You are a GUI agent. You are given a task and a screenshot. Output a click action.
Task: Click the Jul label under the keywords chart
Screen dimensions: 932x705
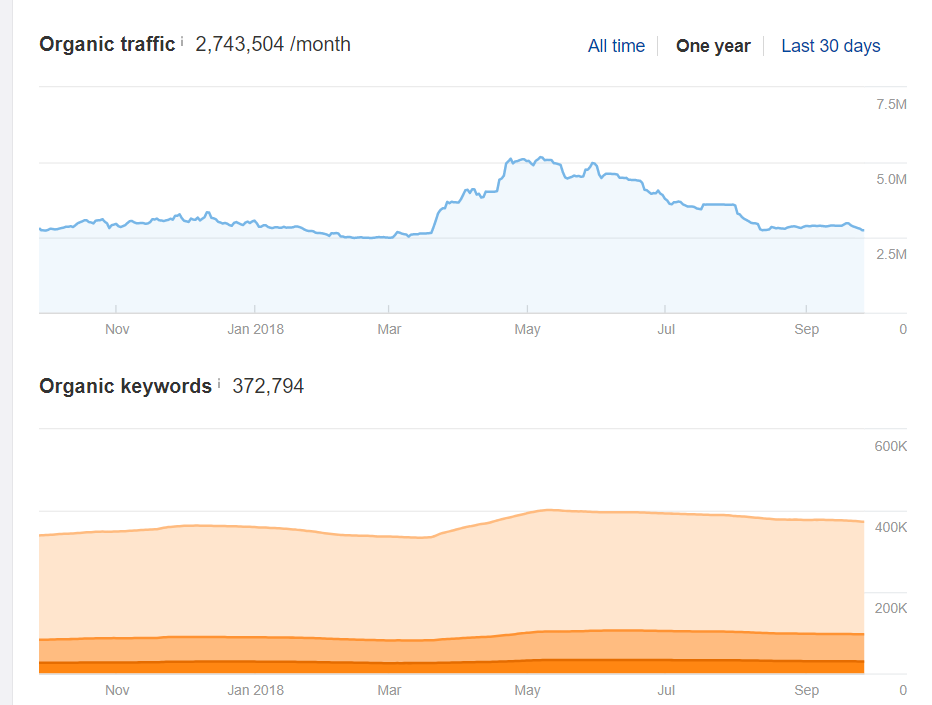point(666,690)
